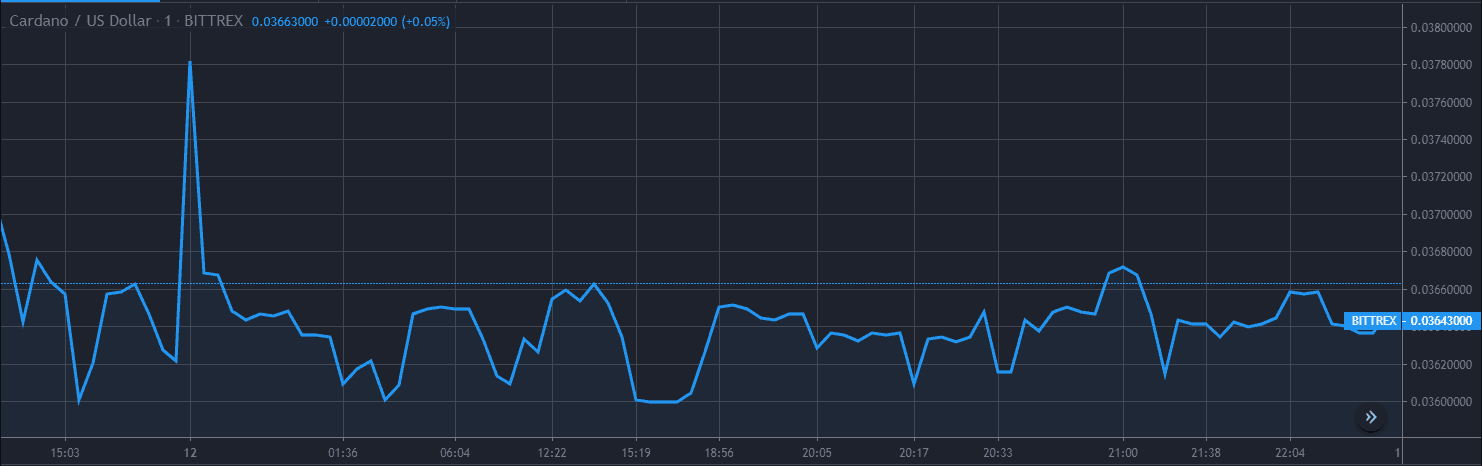Click the 0.03700000 price axis label
The width and height of the screenshot is (1482, 466).
[x=1441, y=215]
